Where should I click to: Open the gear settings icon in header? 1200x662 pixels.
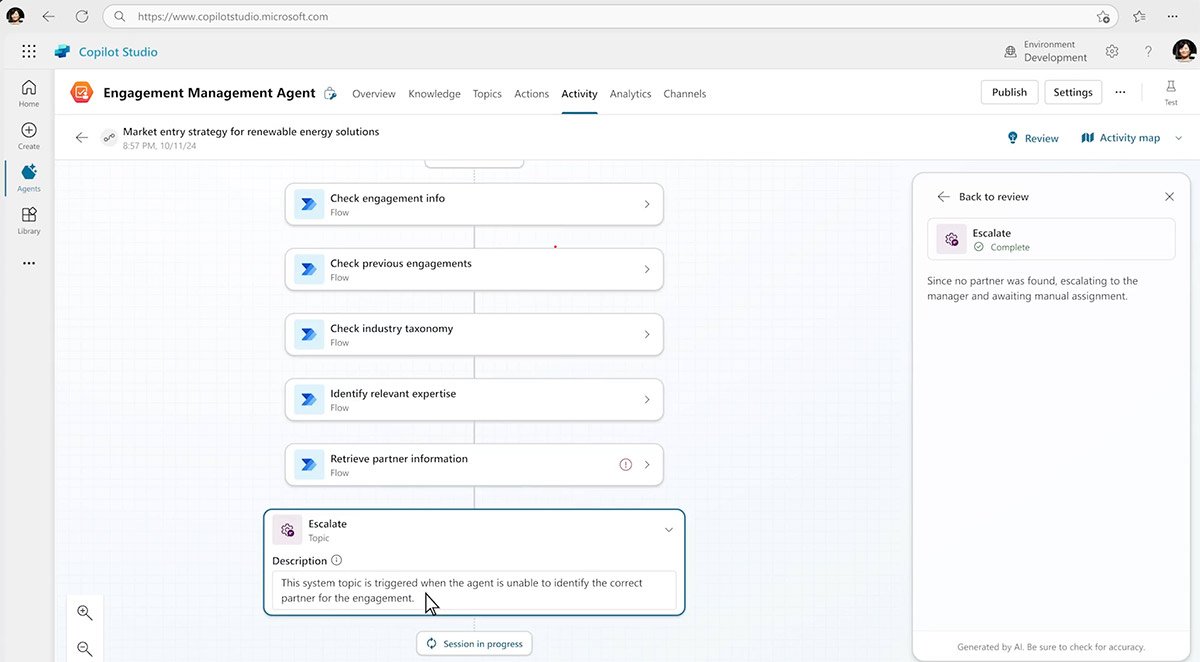[1112, 52]
